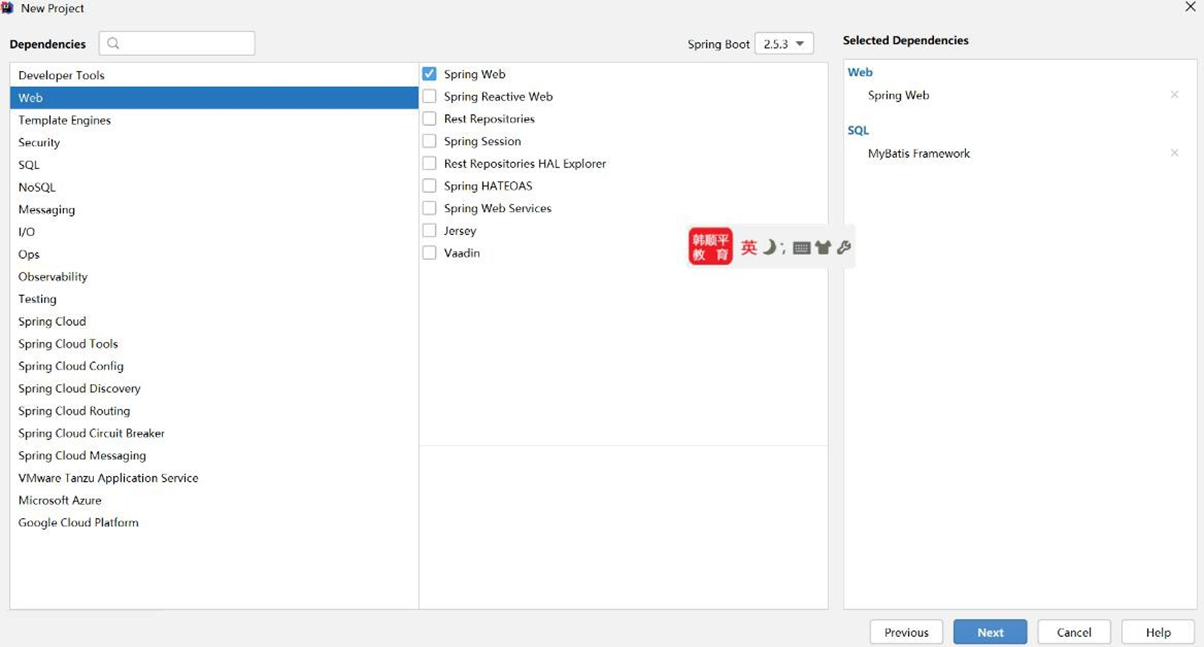Remove Spring Web from selected dependencies
The width and height of the screenshot is (1204, 647).
(x=1174, y=95)
